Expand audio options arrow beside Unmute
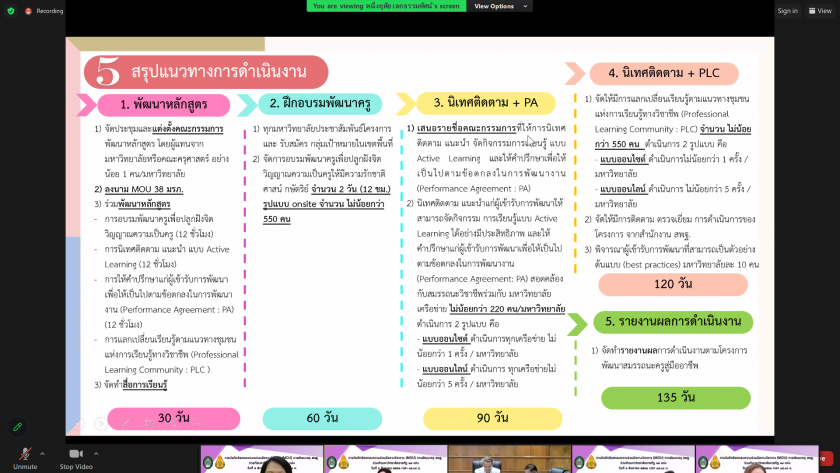This screenshot has width=840, height=473. pyautogui.click(x=42, y=451)
